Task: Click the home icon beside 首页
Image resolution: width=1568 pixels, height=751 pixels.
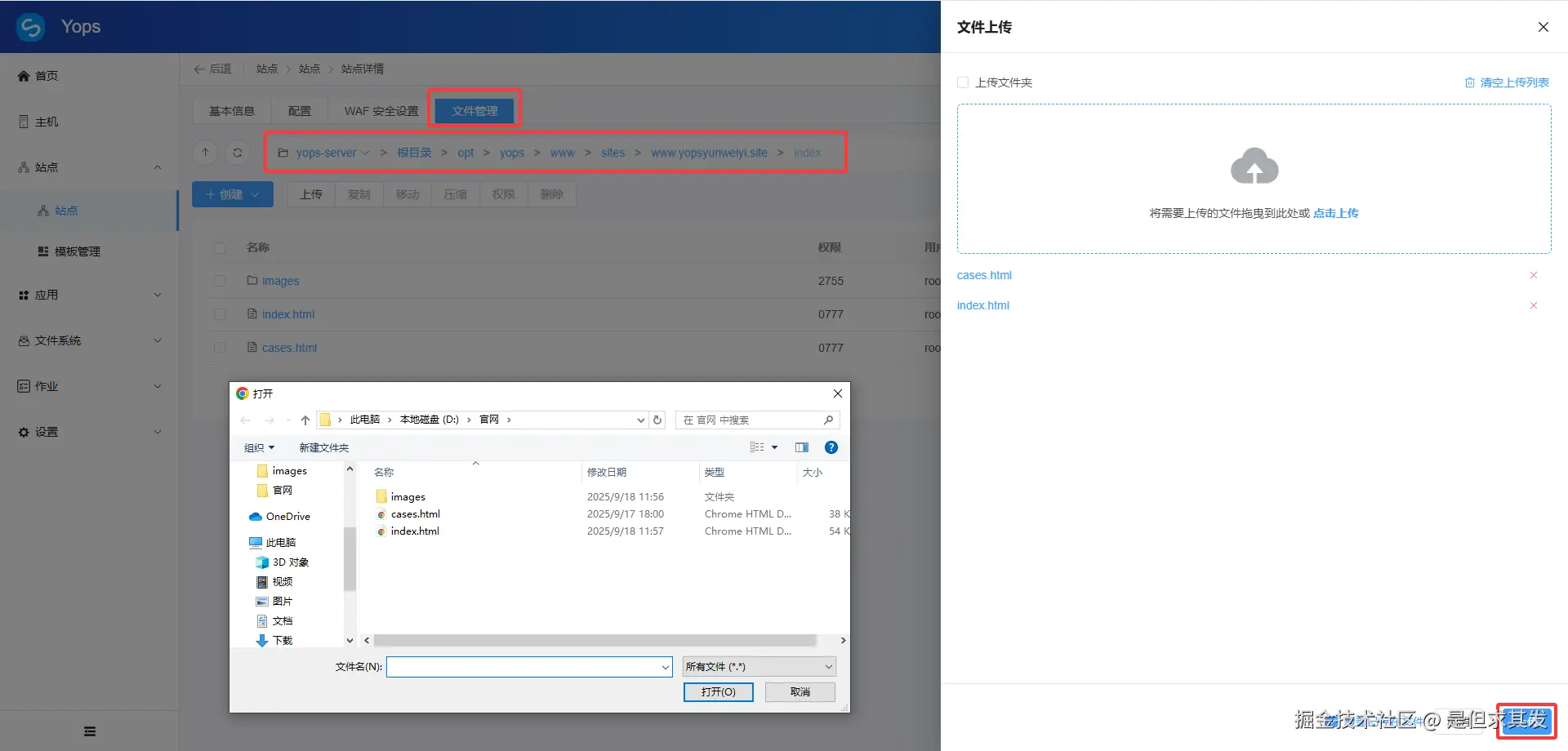Action: (x=24, y=76)
